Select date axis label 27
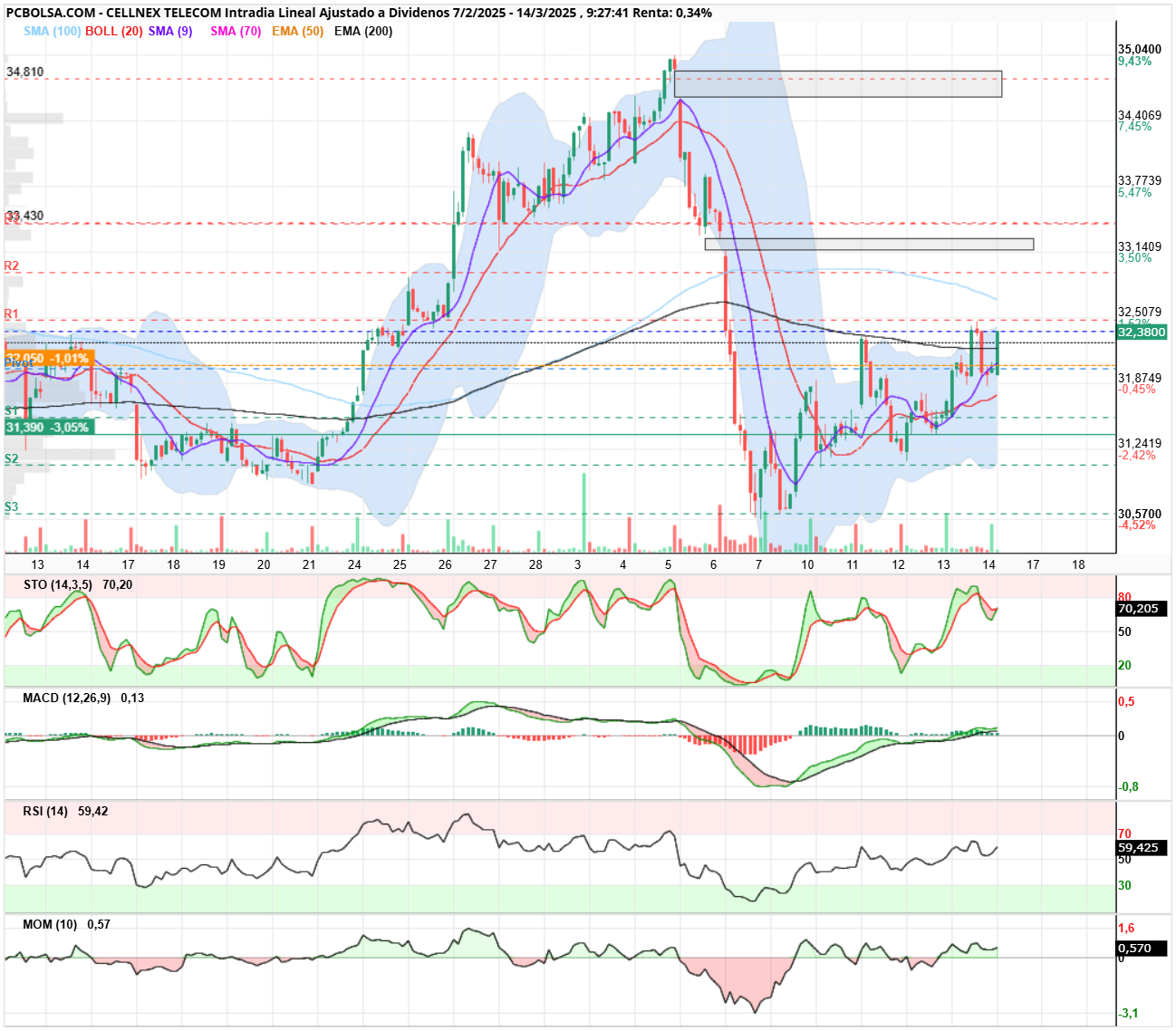1176x1031 pixels. pyautogui.click(x=490, y=564)
